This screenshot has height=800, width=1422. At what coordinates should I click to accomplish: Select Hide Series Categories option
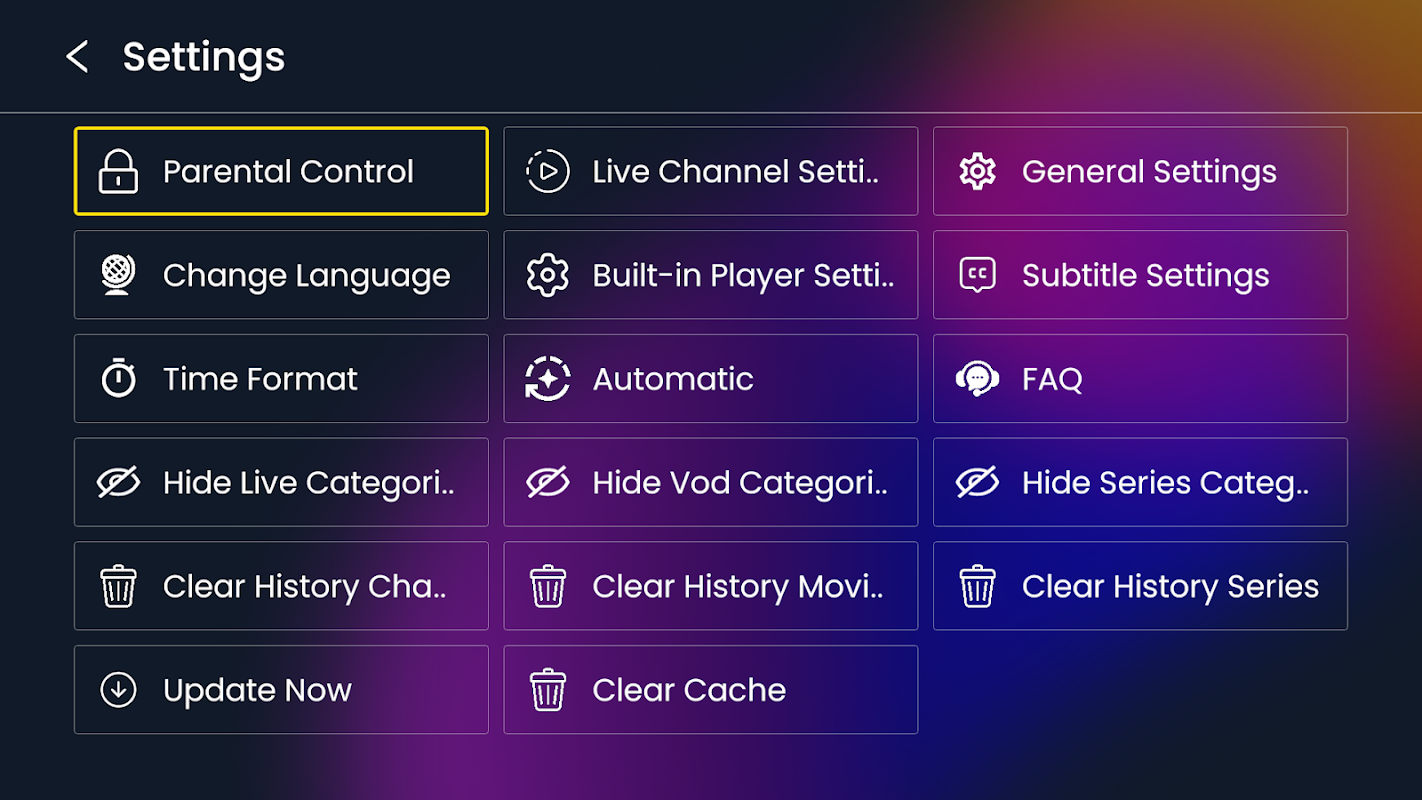tap(1140, 483)
